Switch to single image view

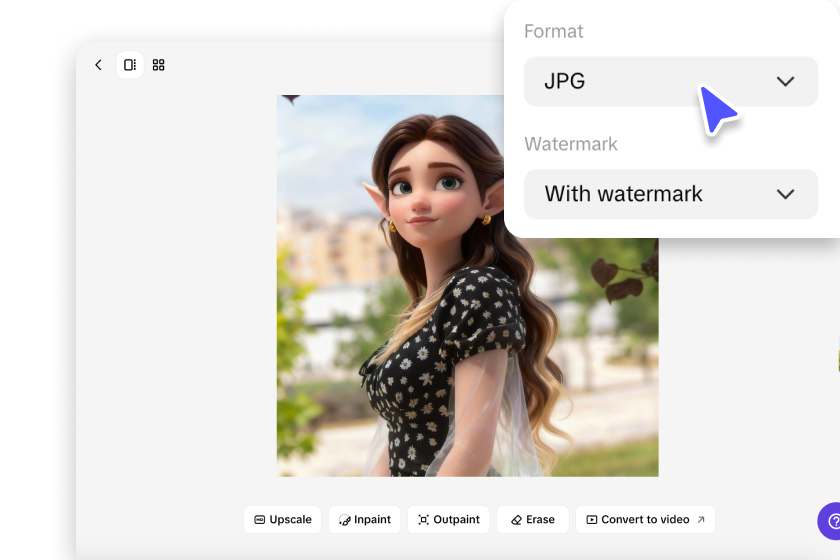pos(129,65)
